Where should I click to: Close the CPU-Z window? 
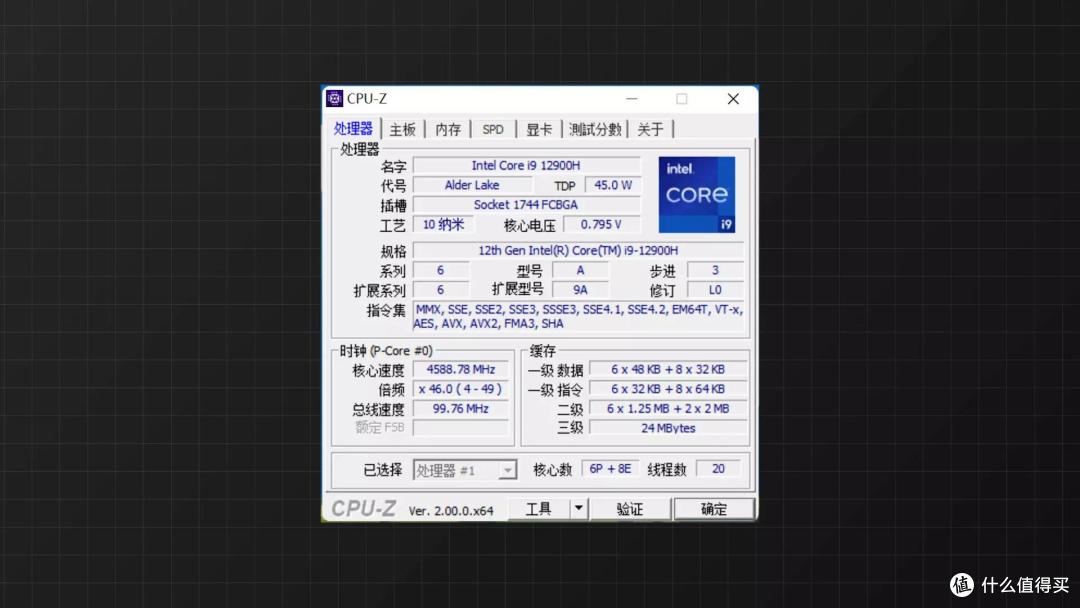pyautogui.click(x=733, y=98)
